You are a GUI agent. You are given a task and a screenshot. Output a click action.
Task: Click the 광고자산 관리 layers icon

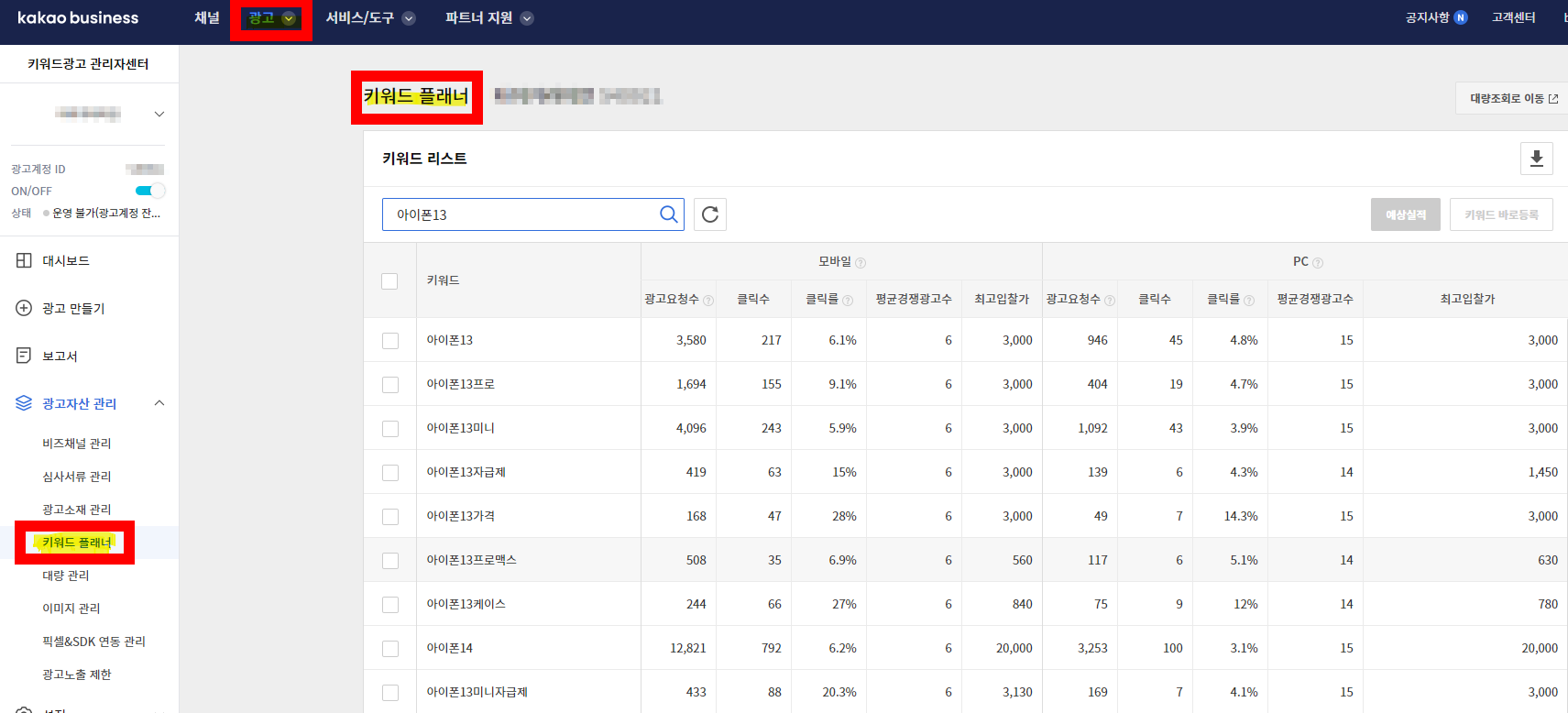(24, 403)
